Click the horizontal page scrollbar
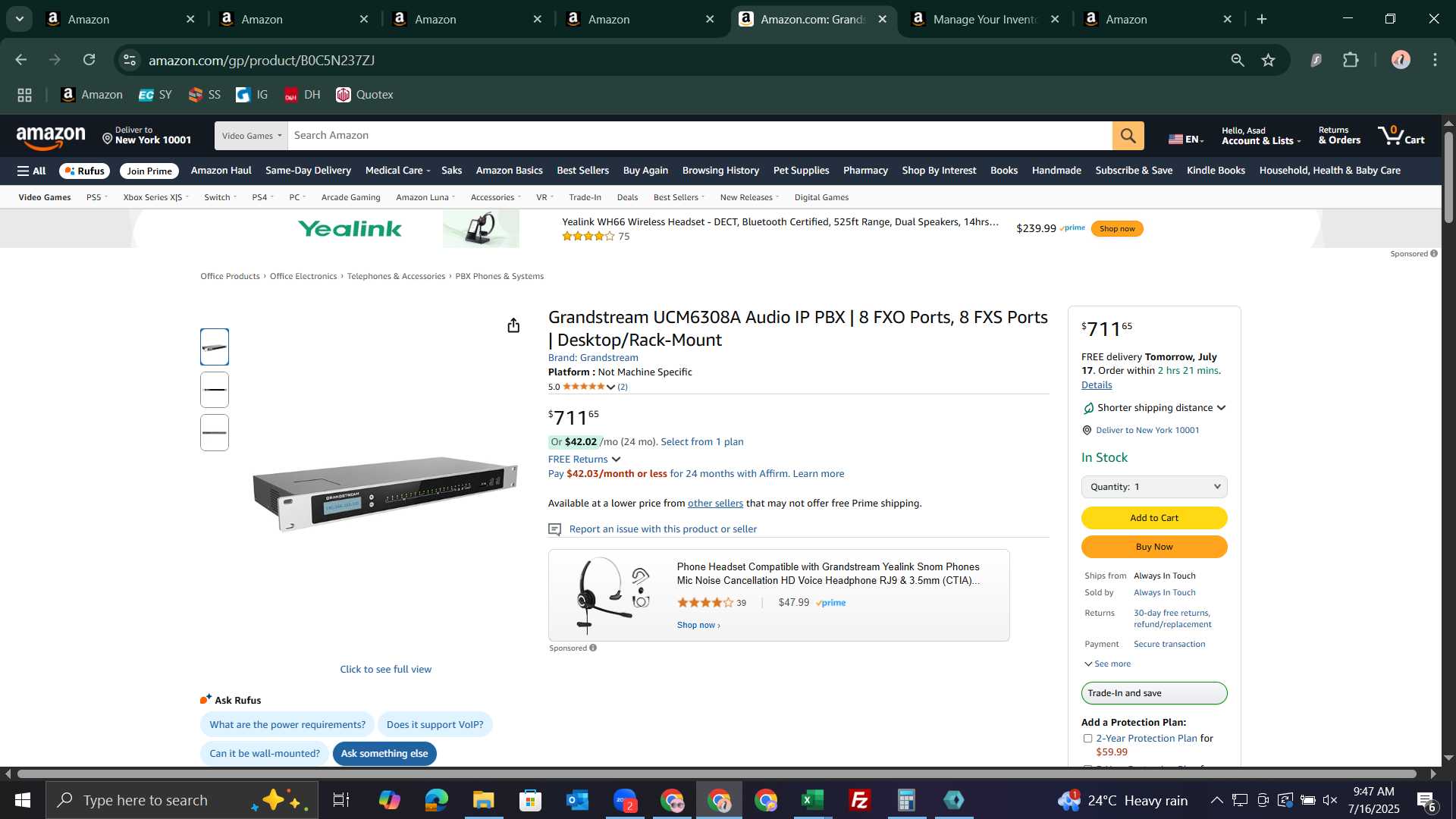The width and height of the screenshot is (1456, 819). click(717, 774)
